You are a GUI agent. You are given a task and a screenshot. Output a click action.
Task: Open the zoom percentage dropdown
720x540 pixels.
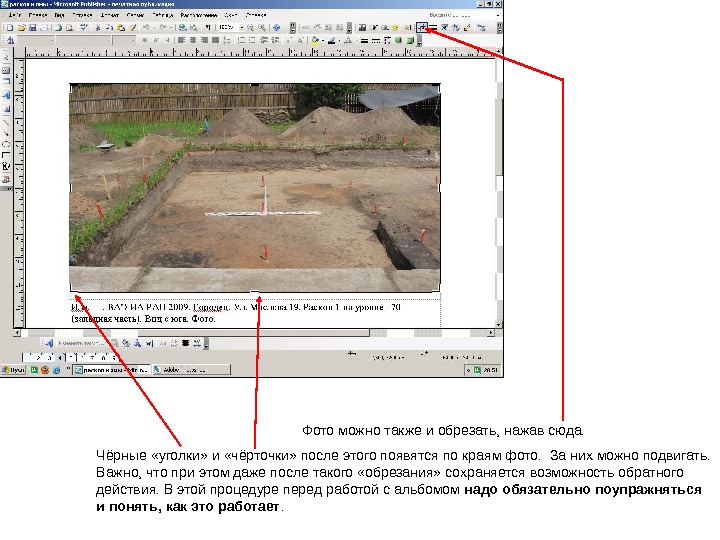pyautogui.click(x=242, y=28)
